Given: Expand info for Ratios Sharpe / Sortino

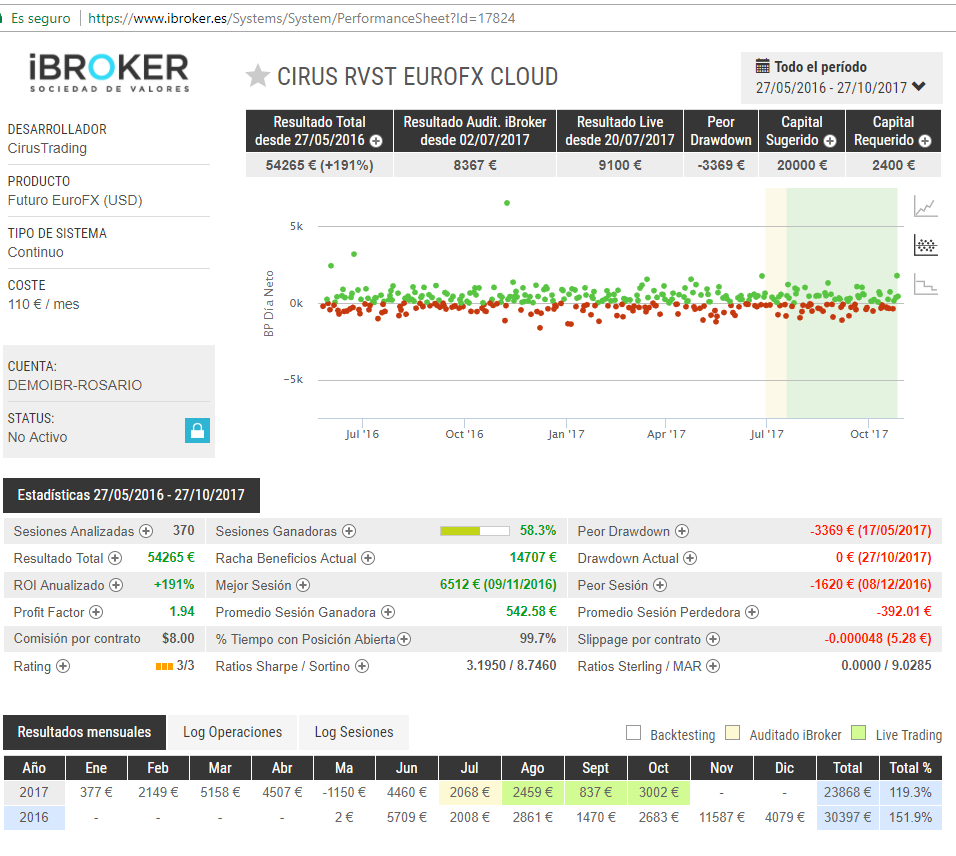Looking at the screenshot, I should [x=362, y=666].
